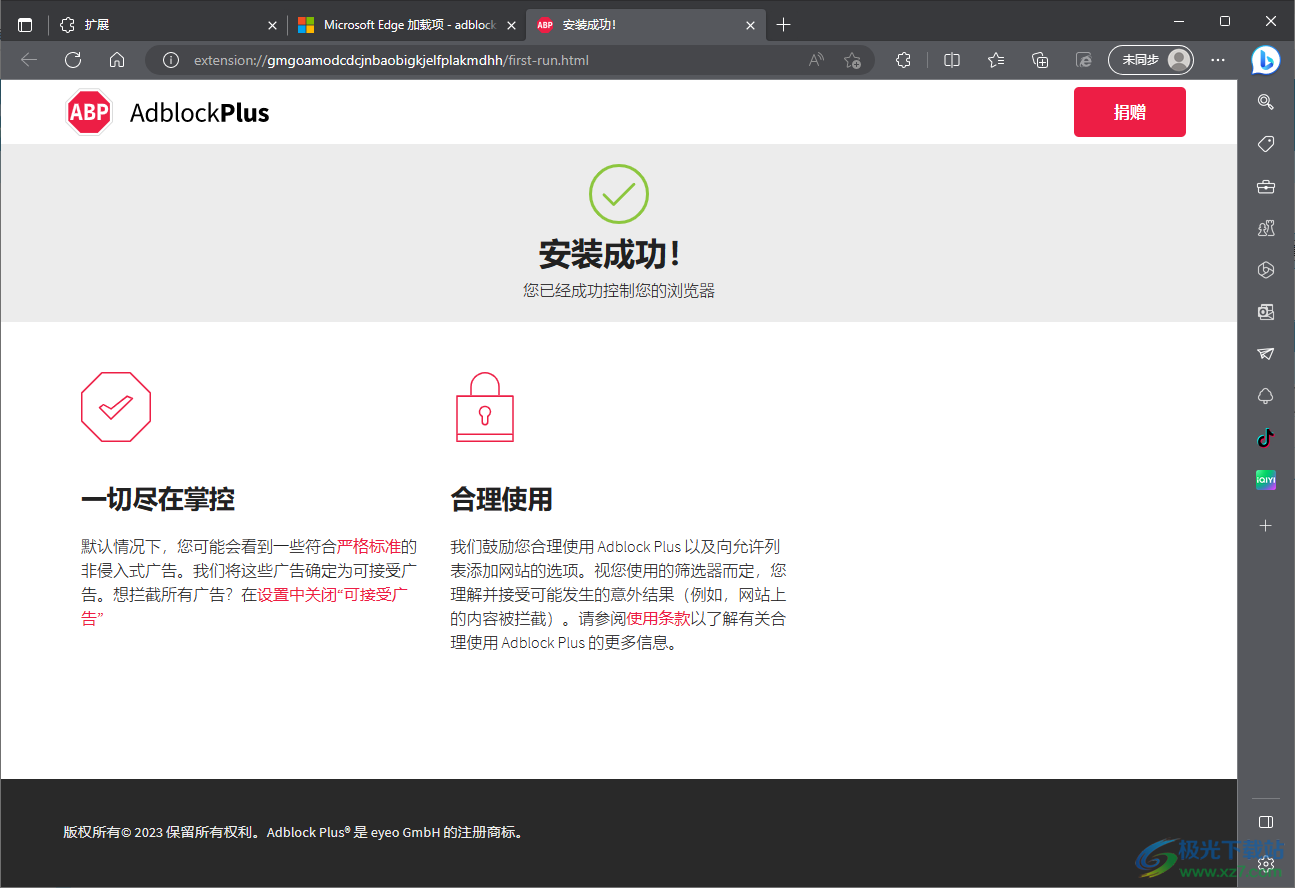Click the 合理使用 heading
The height and width of the screenshot is (888, 1295).
[x=501, y=499]
